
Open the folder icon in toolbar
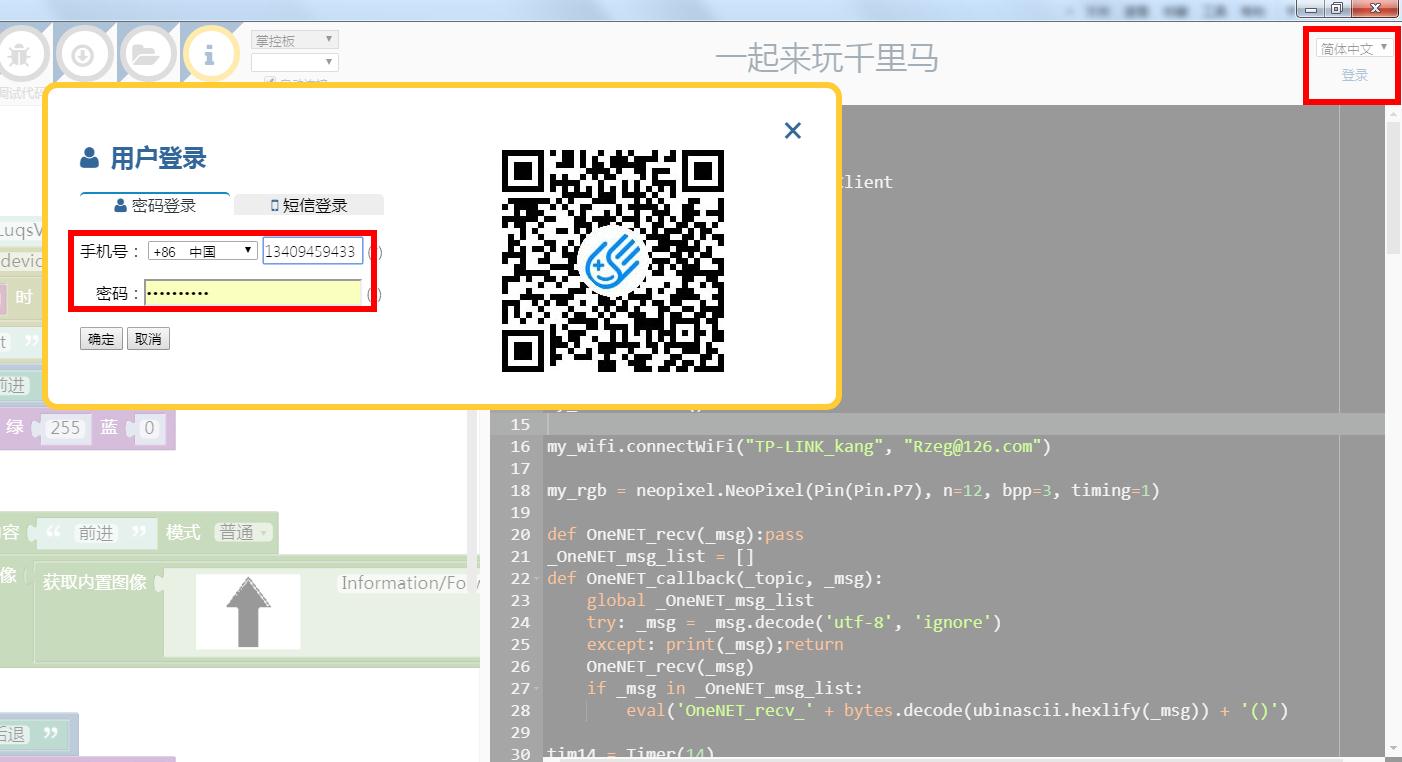146,55
